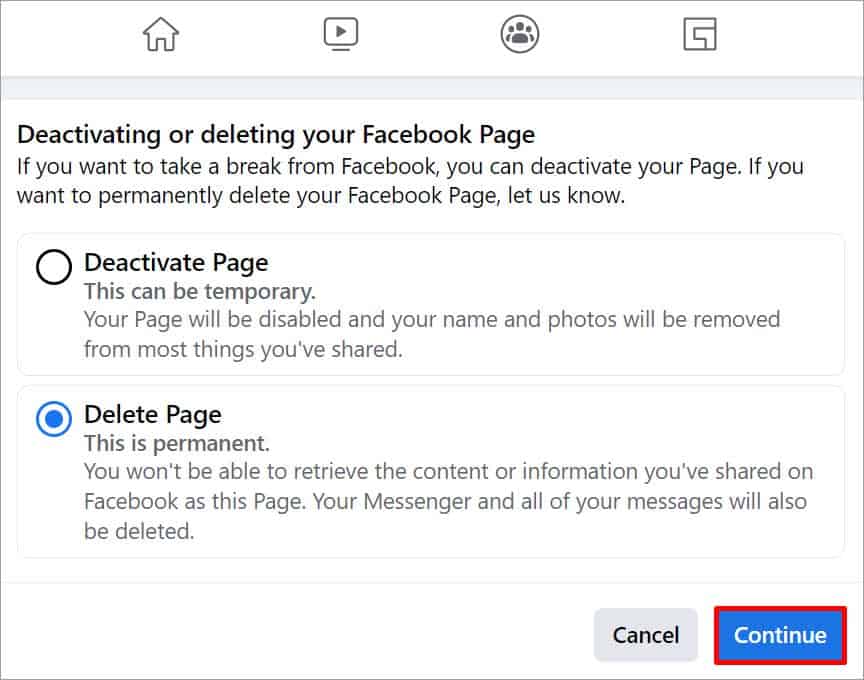The image size is (864, 680).
Task: Click the 'Deactivate Page' option title
Action: point(176,263)
